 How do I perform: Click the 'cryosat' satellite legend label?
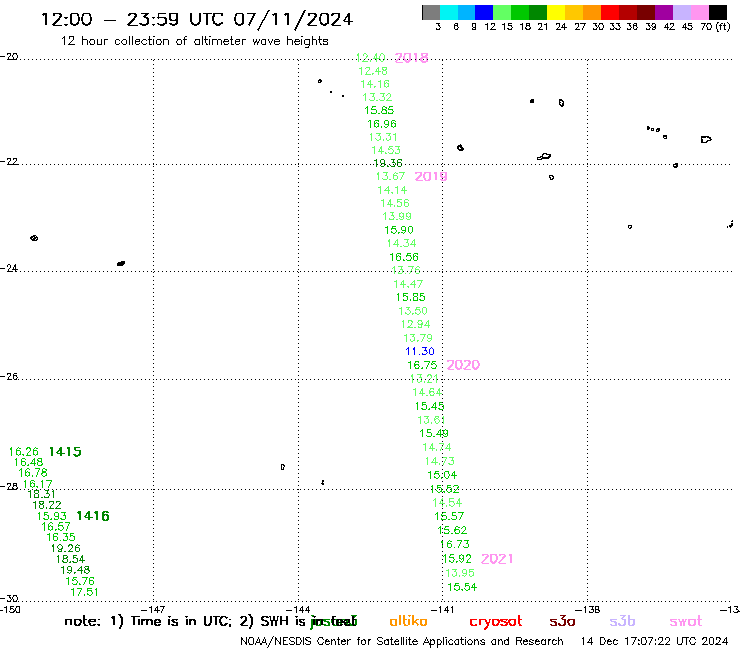496,622
